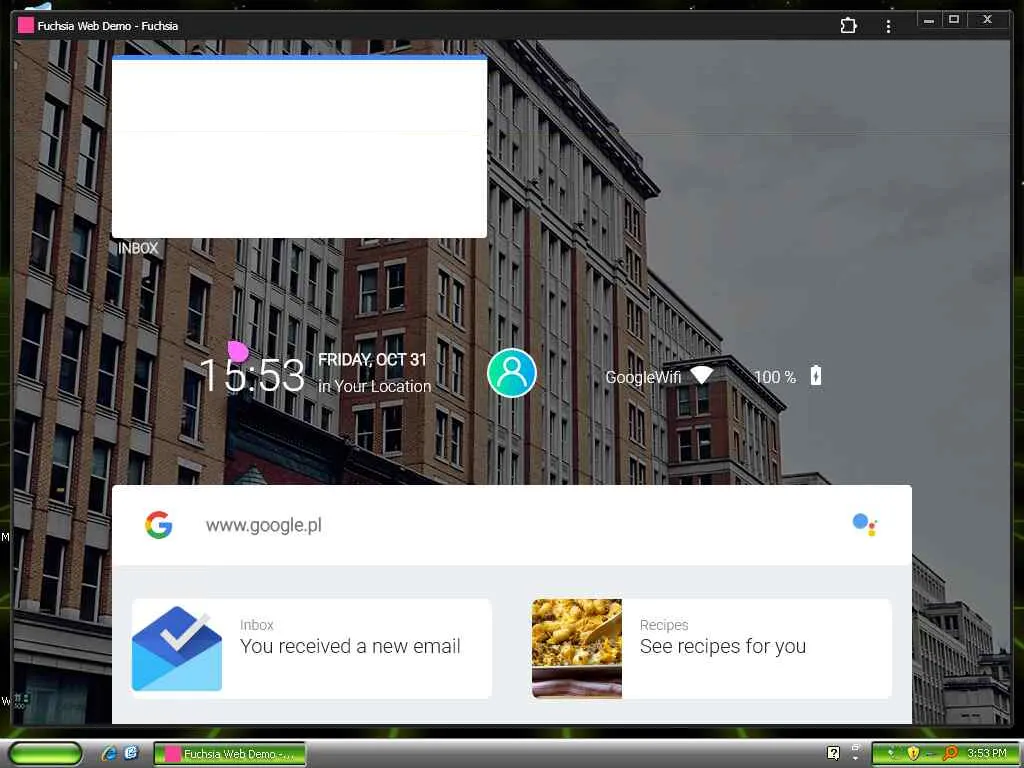1024x768 pixels.
Task: Click the 15:53 clock display
Action: point(252,375)
